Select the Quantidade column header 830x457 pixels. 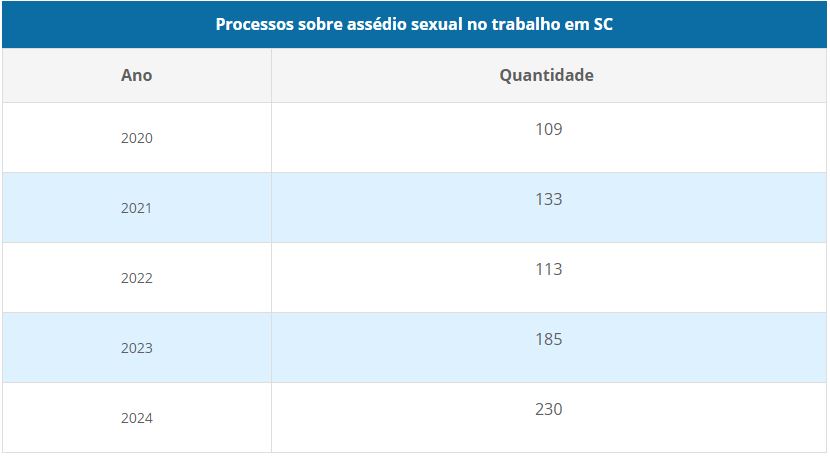[x=546, y=75]
